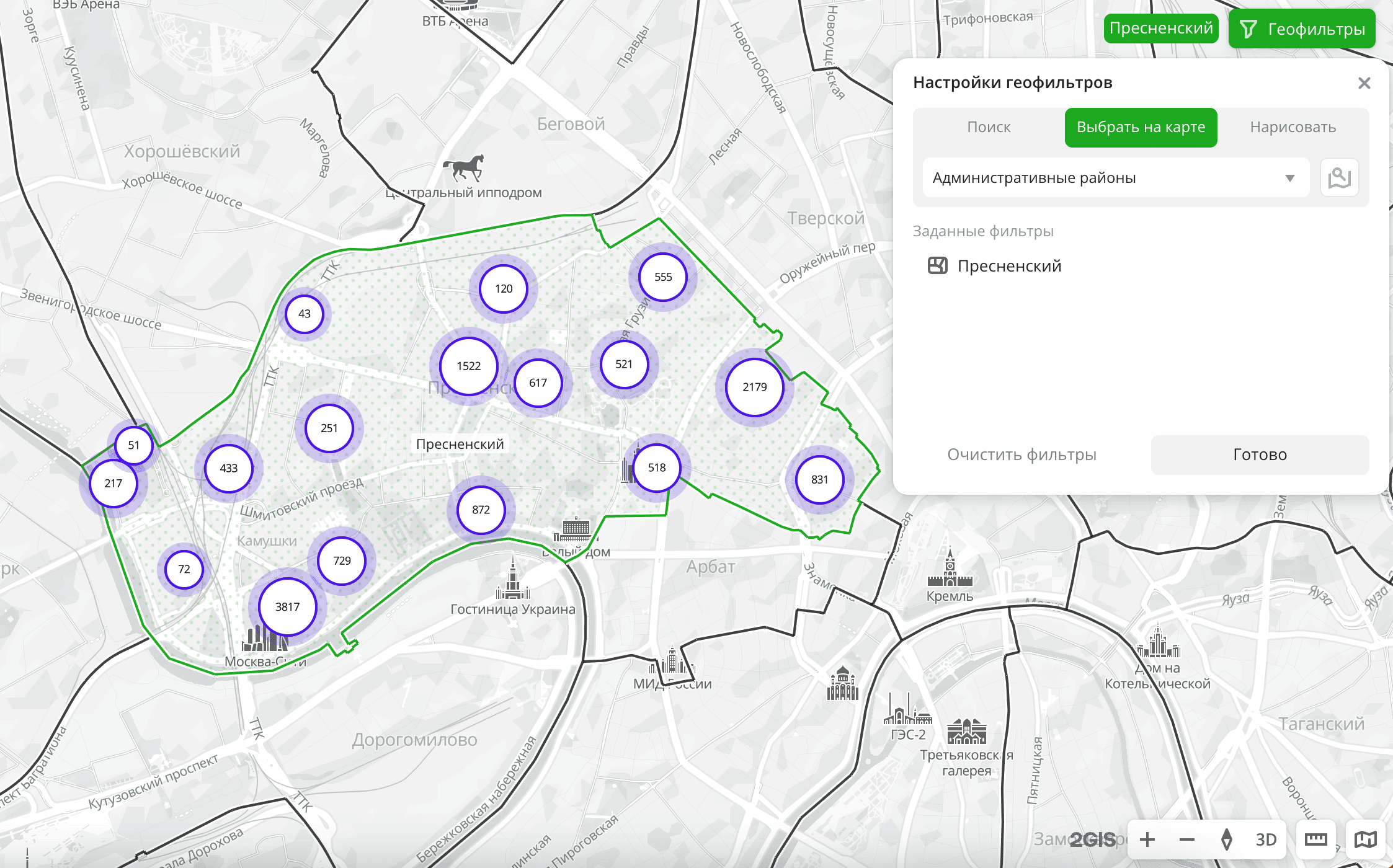This screenshot has height=868, width=1393.
Task: Click the zoom out minus icon
Action: point(1187,839)
